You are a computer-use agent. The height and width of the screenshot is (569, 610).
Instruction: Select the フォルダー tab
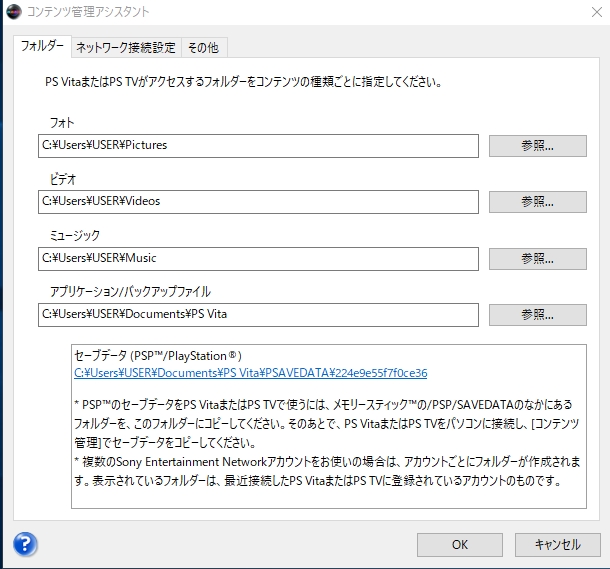click(42, 46)
